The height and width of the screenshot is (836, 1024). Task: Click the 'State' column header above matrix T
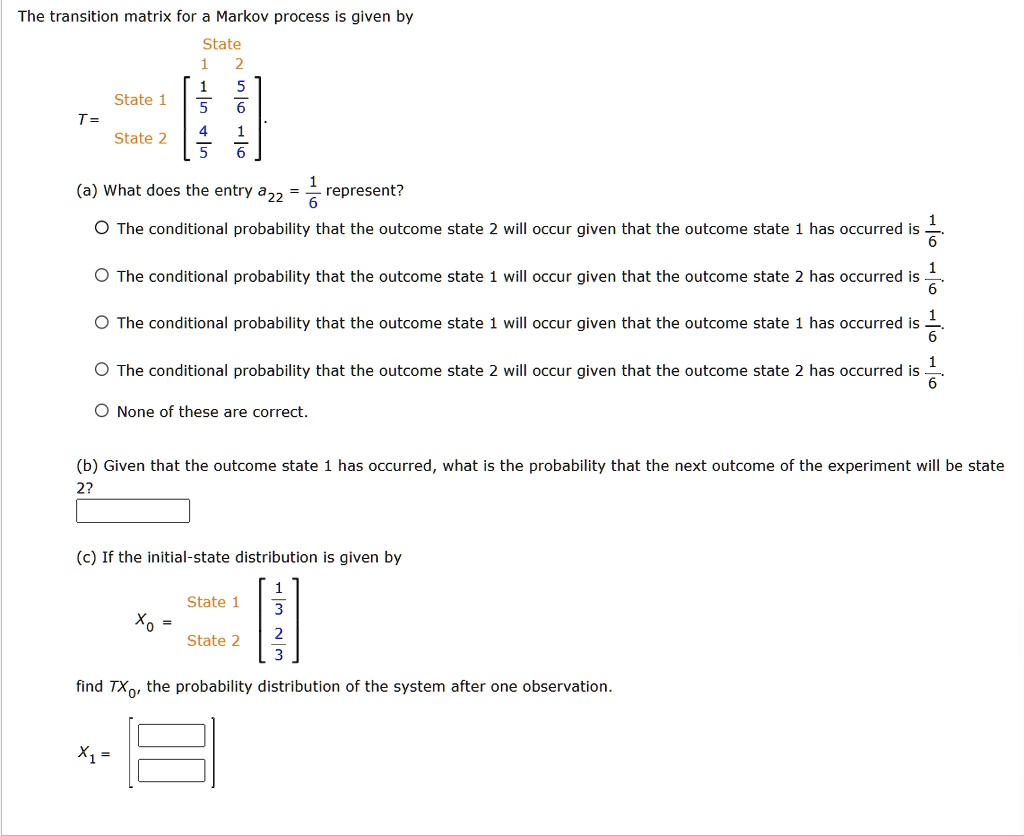[221, 43]
